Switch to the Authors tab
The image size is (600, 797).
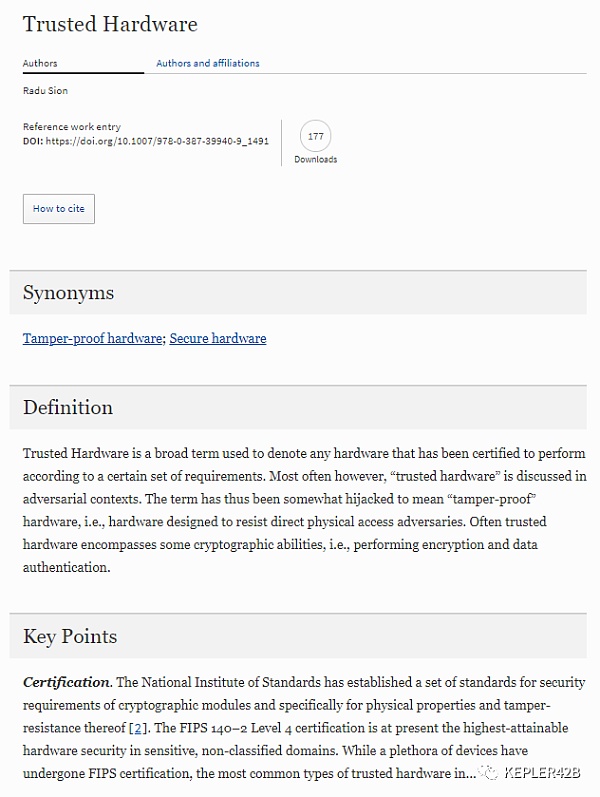point(40,63)
